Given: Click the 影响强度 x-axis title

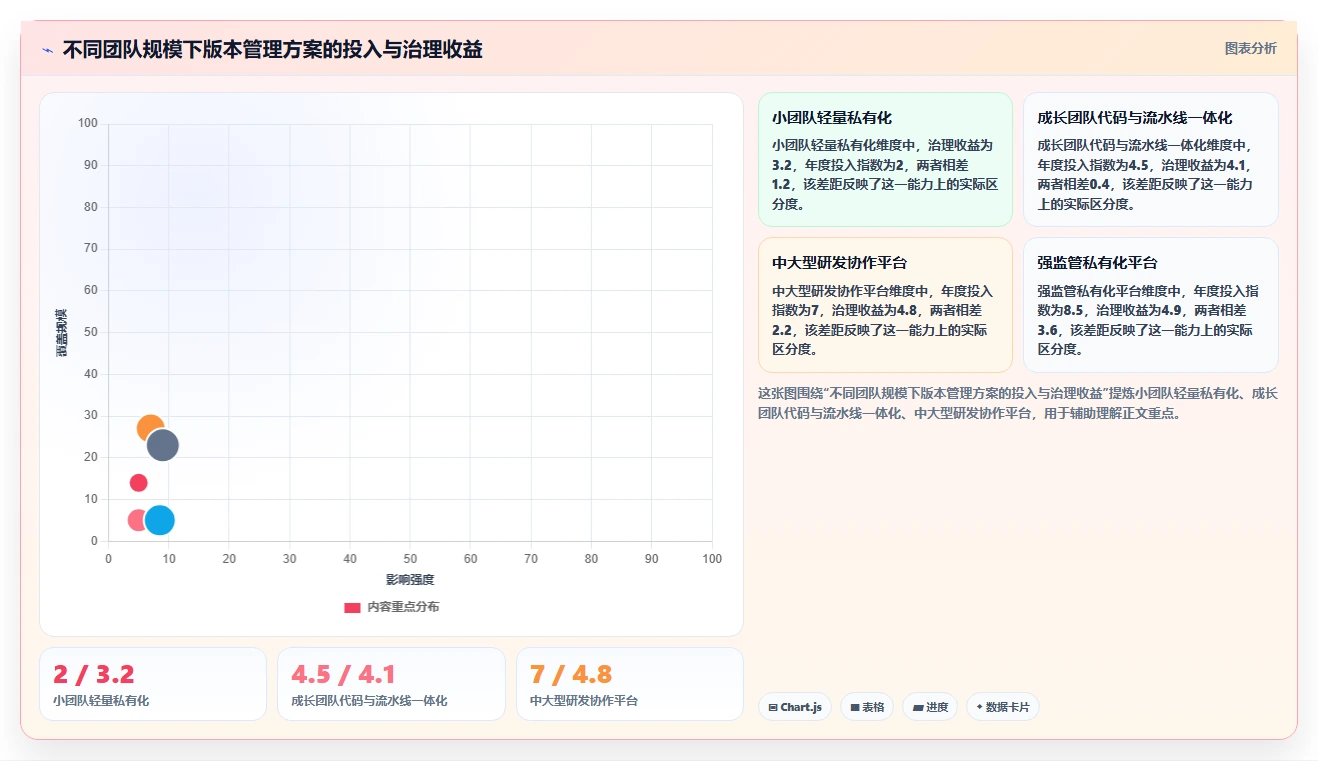Looking at the screenshot, I should [410, 580].
